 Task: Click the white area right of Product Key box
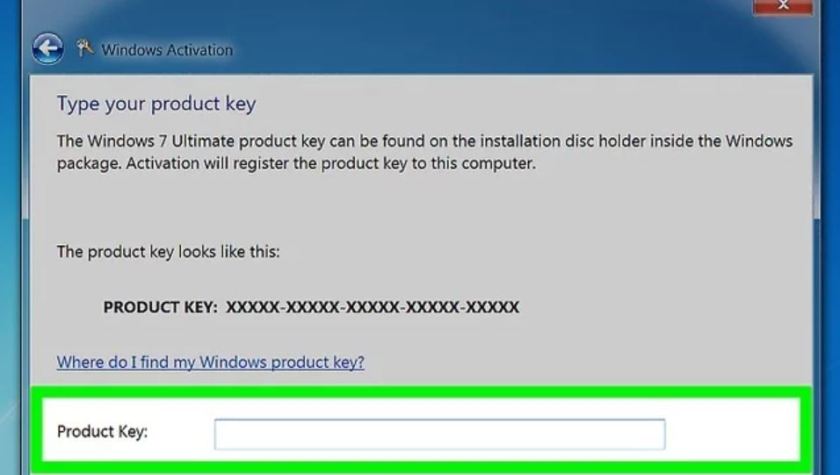pos(732,434)
